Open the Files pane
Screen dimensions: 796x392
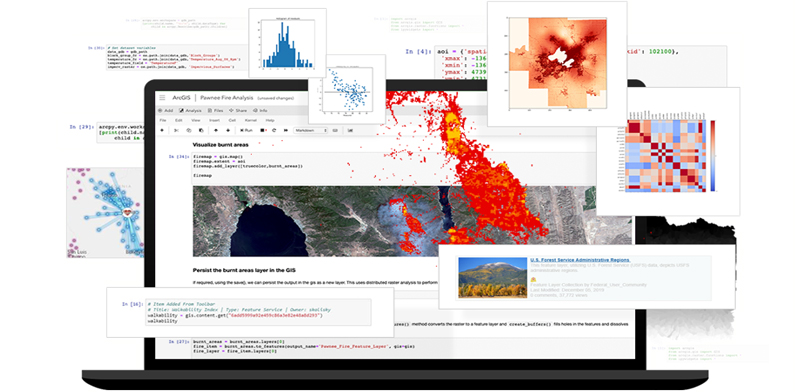coord(215,110)
